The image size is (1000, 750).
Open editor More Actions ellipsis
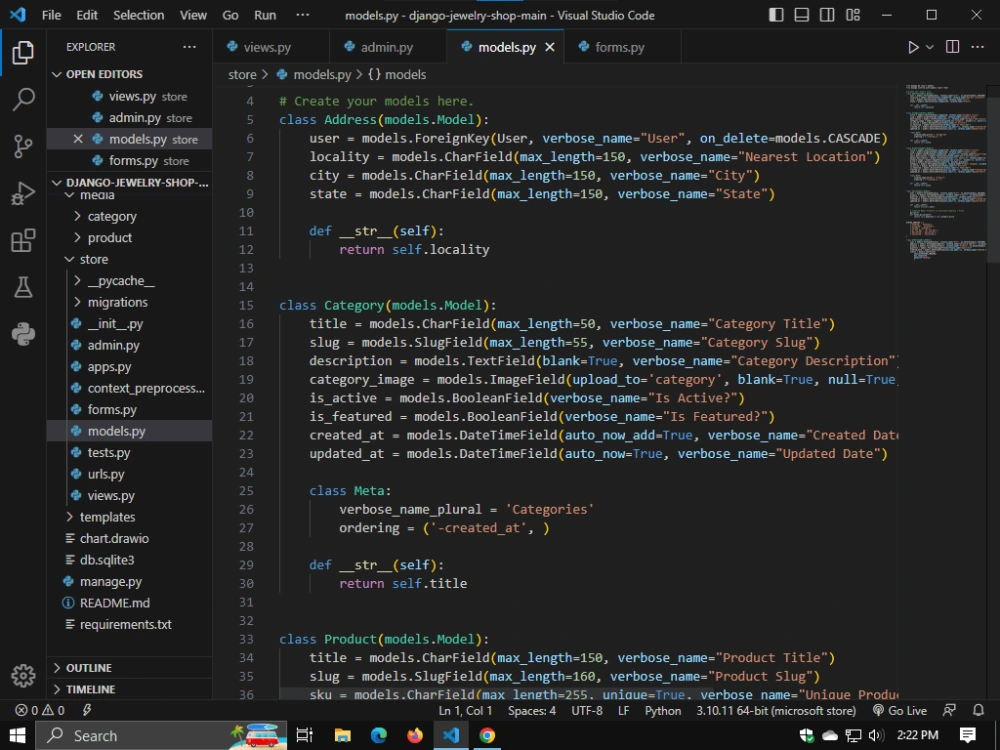click(x=977, y=47)
